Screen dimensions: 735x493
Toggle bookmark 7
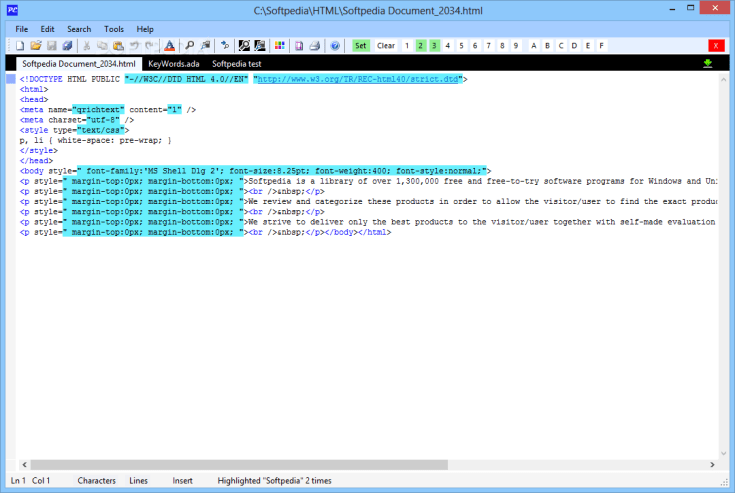coord(488,45)
